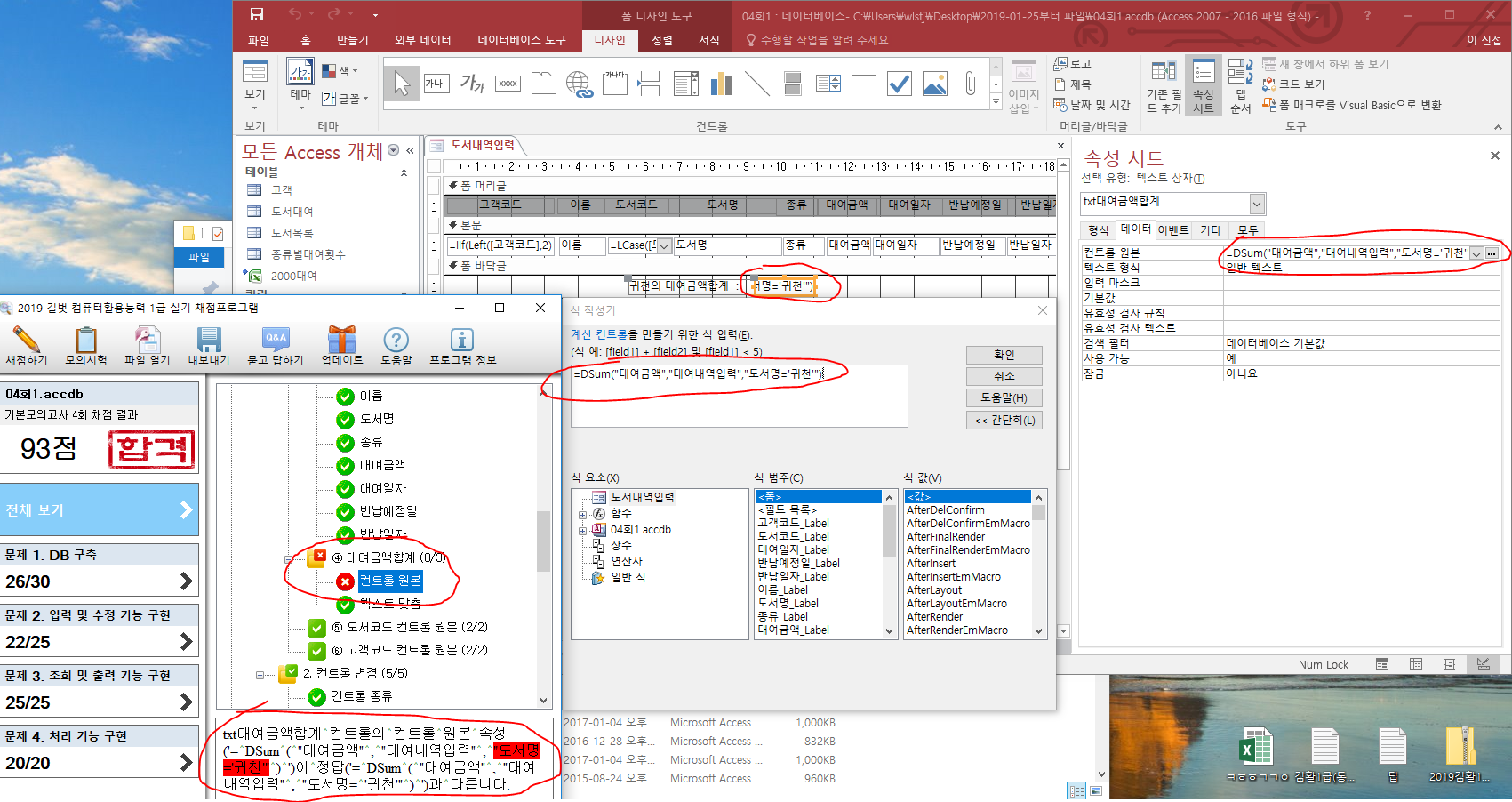Click the 내보내기 floppy disk icon
Image resolution: width=1512 pixels, height=802 pixels.
(209, 341)
